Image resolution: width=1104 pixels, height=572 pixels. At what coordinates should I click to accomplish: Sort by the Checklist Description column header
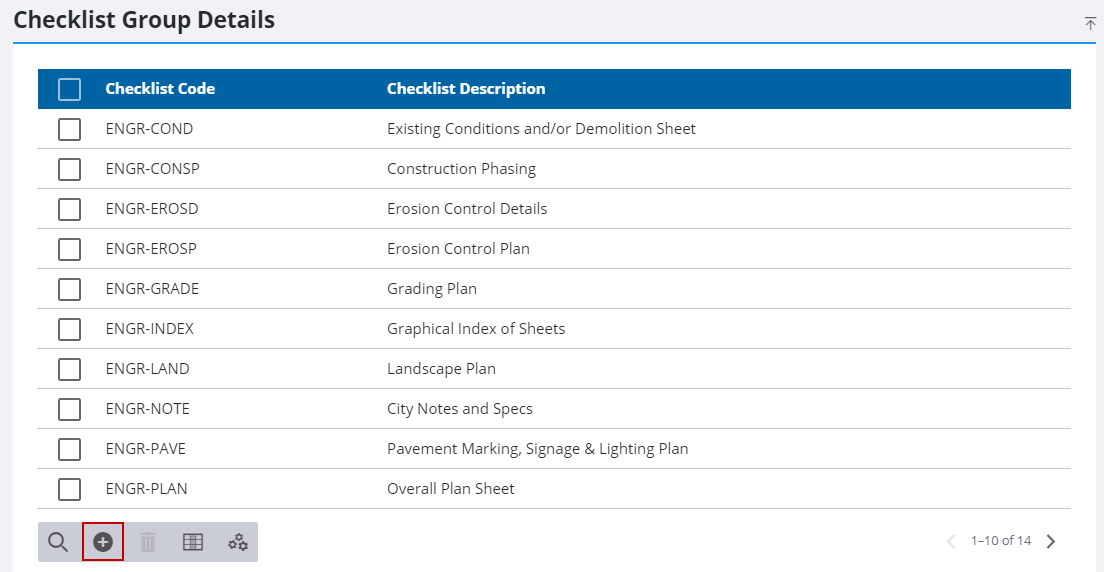pyautogui.click(x=466, y=89)
